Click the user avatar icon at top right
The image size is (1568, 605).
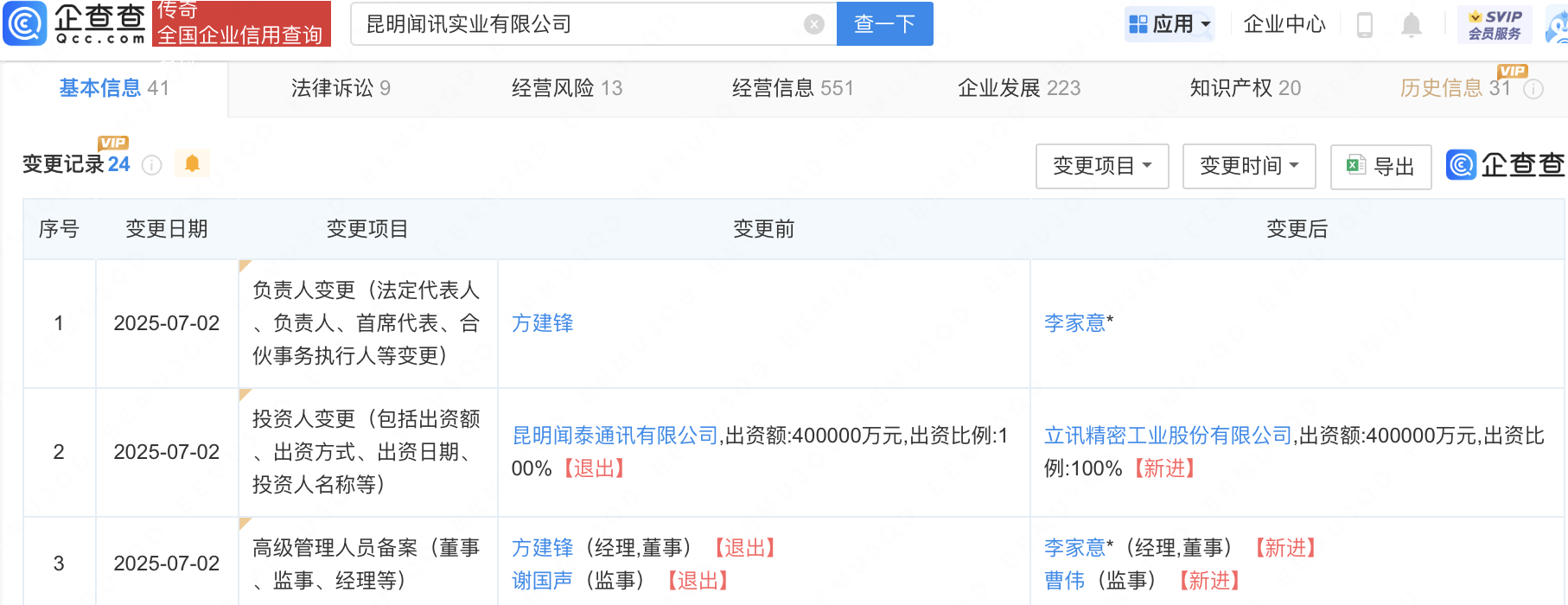click(1558, 25)
